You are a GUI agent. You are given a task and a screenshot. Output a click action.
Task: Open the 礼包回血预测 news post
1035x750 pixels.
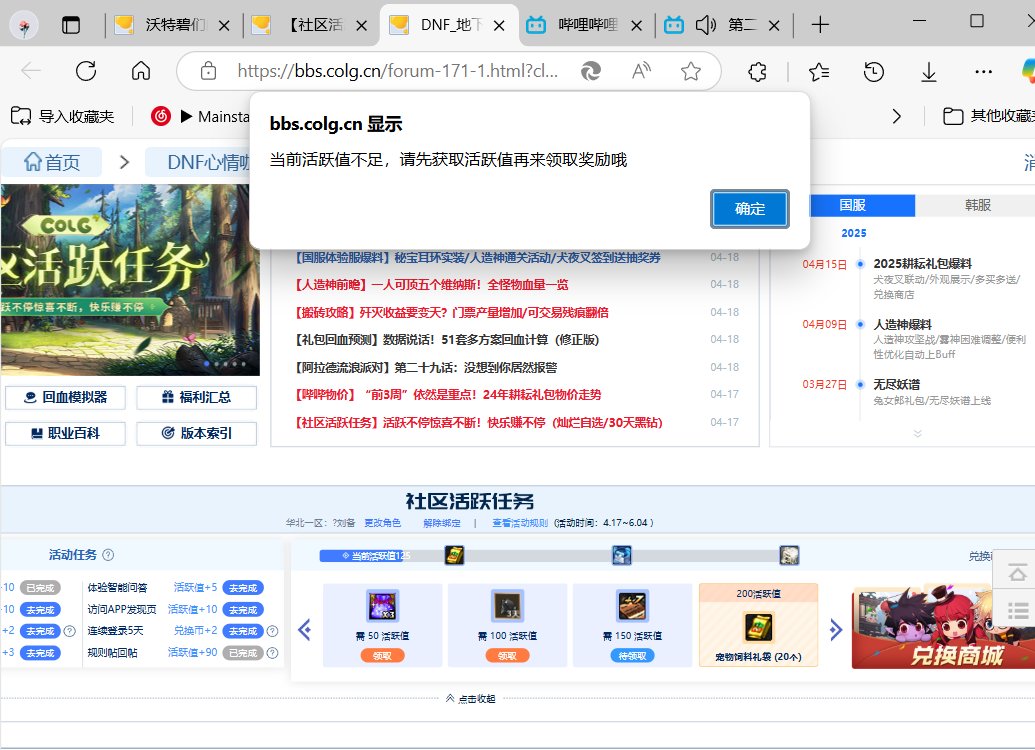[446, 340]
